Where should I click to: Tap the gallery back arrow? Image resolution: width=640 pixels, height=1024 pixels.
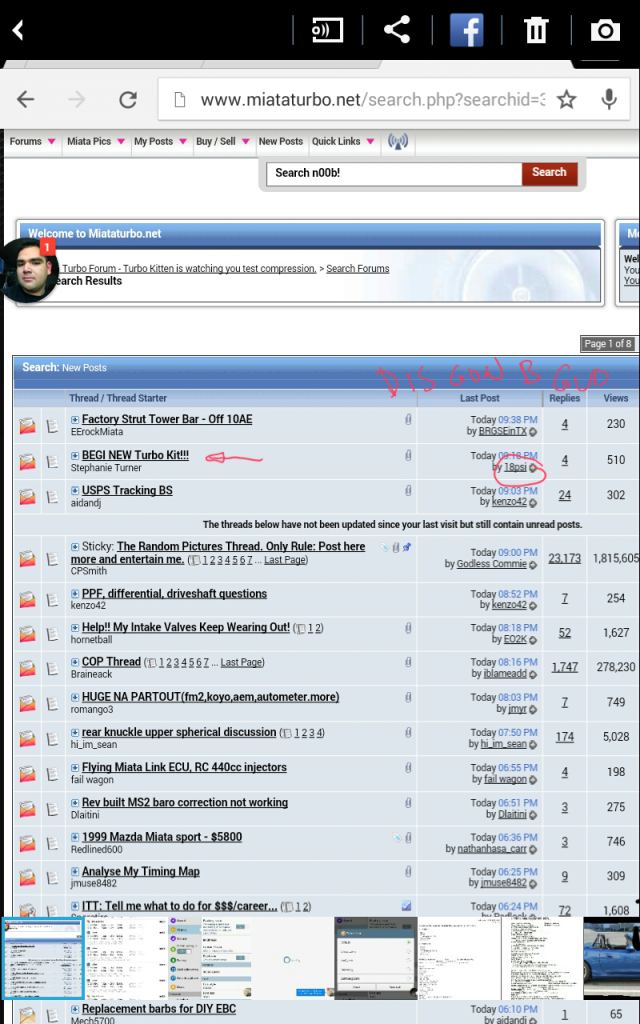tap(18, 29)
